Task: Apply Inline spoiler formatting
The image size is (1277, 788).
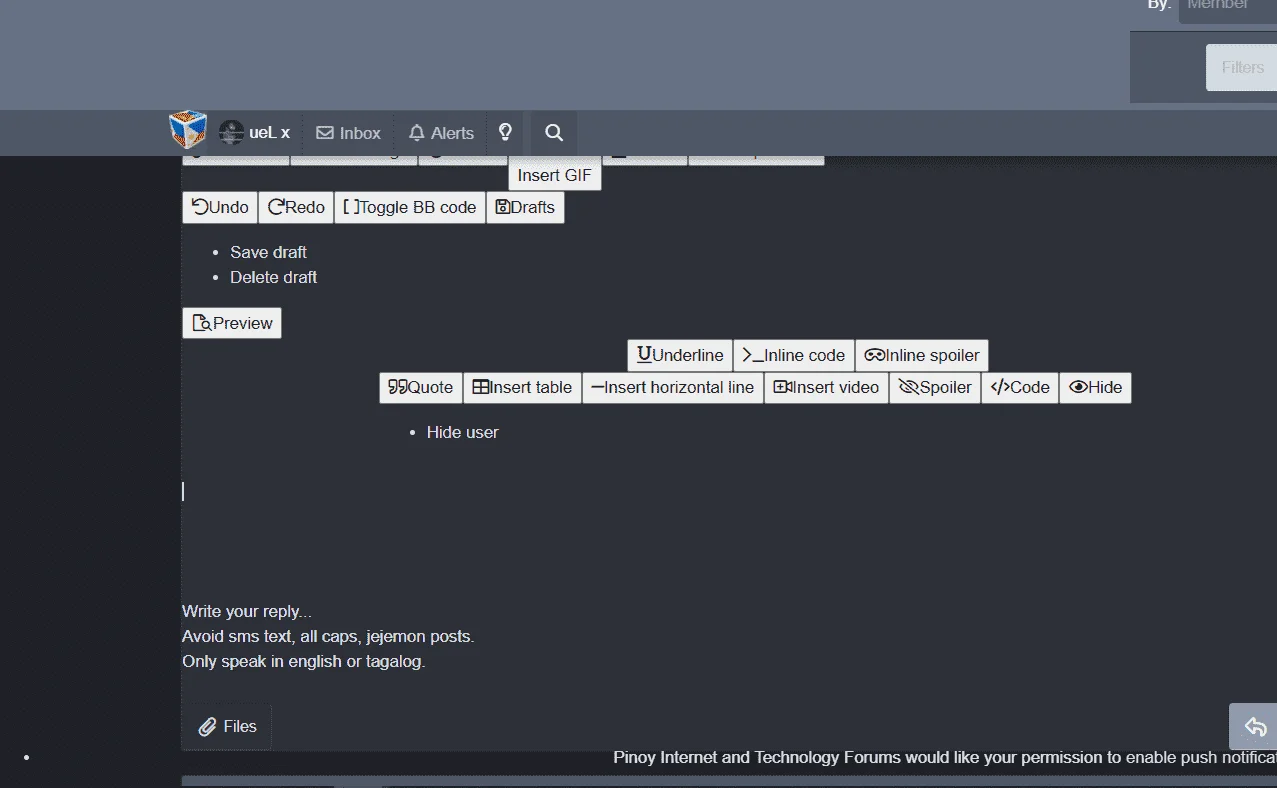Action: click(x=922, y=355)
